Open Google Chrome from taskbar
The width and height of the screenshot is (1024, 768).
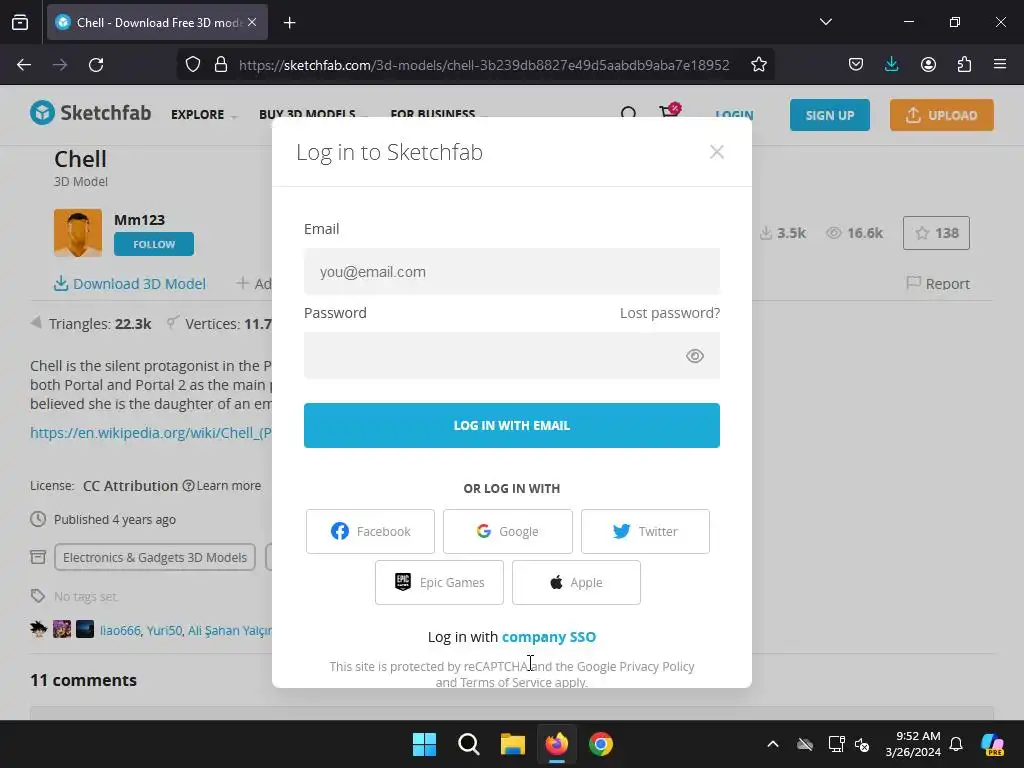pos(601,744)
